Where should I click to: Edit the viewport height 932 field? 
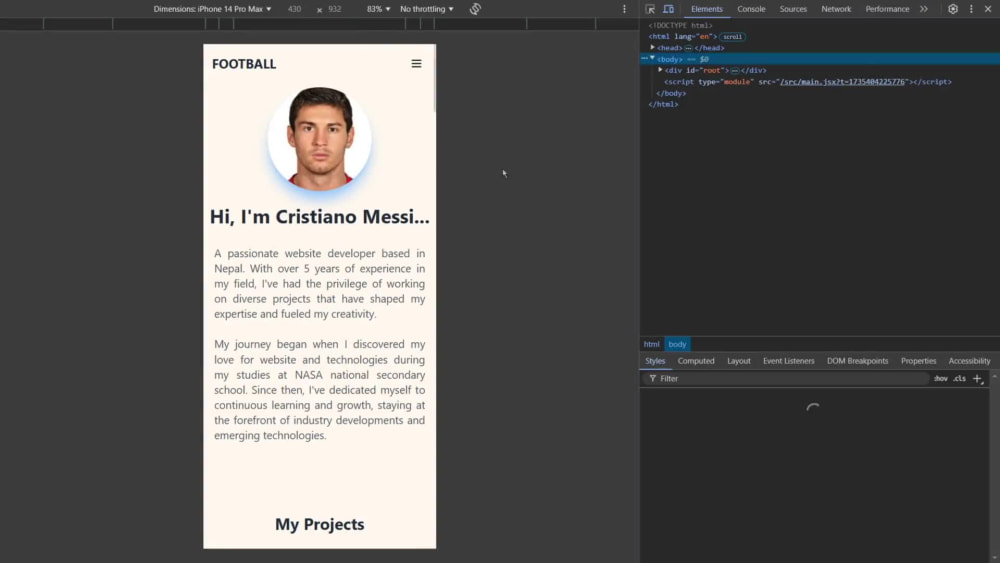coord(335,9)
